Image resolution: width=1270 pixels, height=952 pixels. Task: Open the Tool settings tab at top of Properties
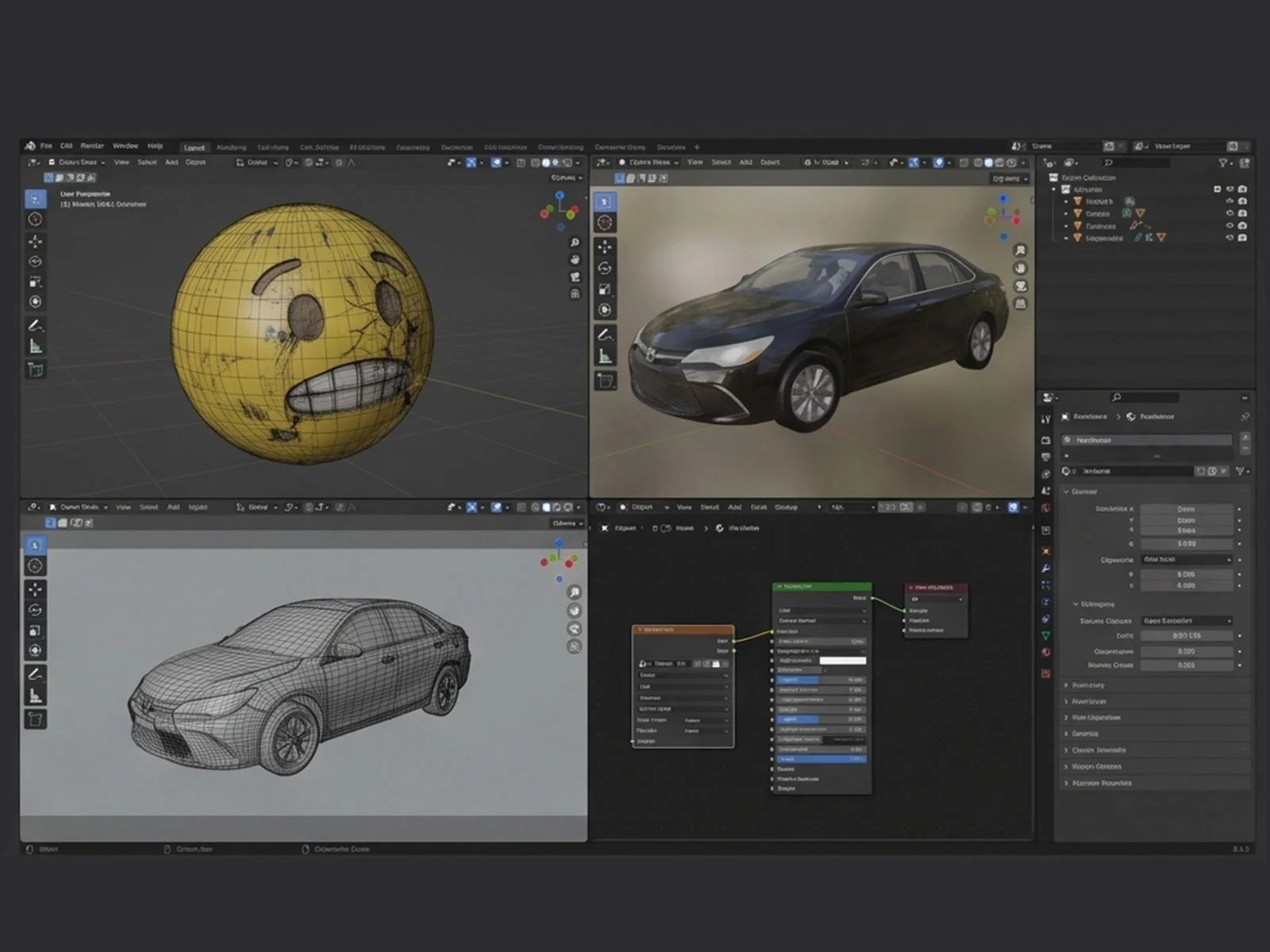coord(1046,418)
